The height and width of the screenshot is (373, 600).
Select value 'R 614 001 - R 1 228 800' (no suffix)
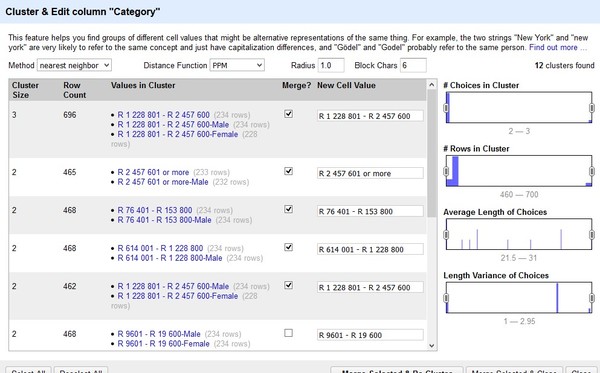[x=160, y=248]
